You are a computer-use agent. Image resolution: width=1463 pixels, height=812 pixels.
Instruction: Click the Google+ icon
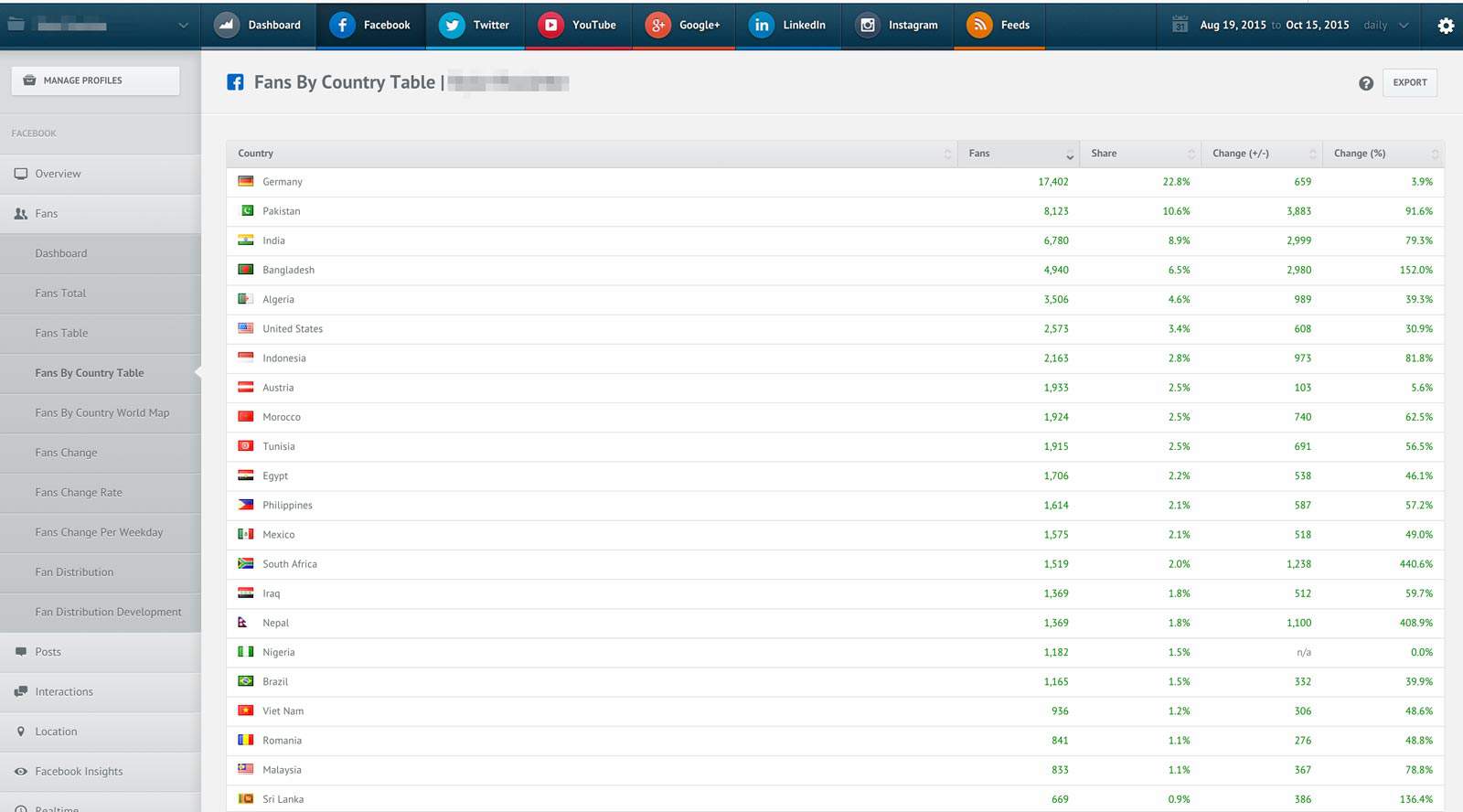tap(657, 26)
